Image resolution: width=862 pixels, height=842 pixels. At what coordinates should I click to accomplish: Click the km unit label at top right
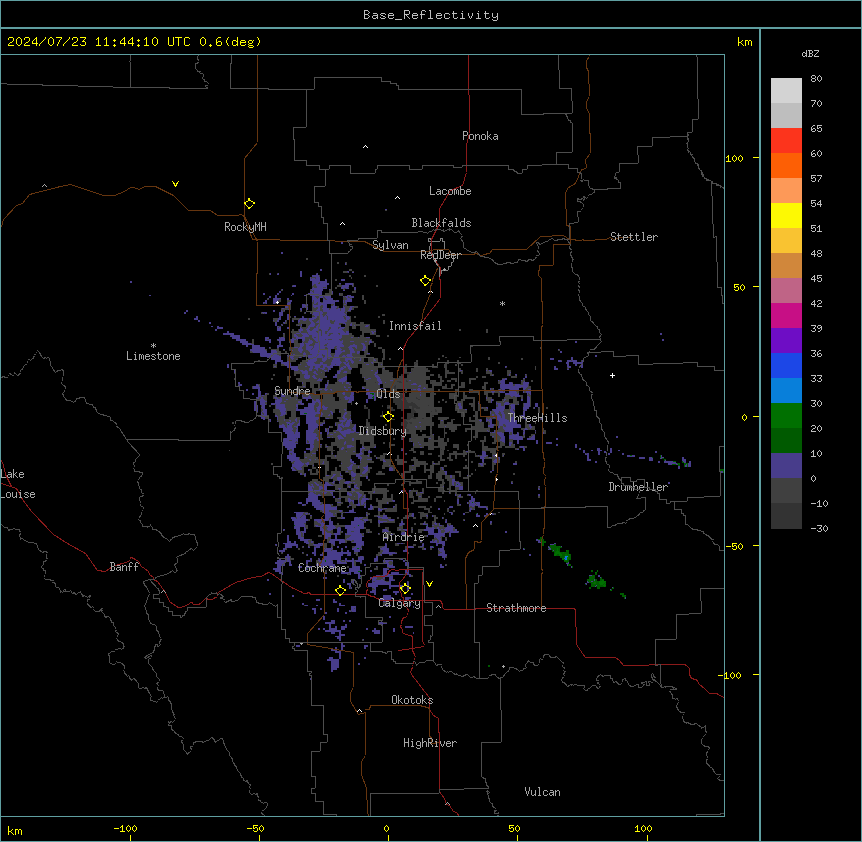pos(744,42)
